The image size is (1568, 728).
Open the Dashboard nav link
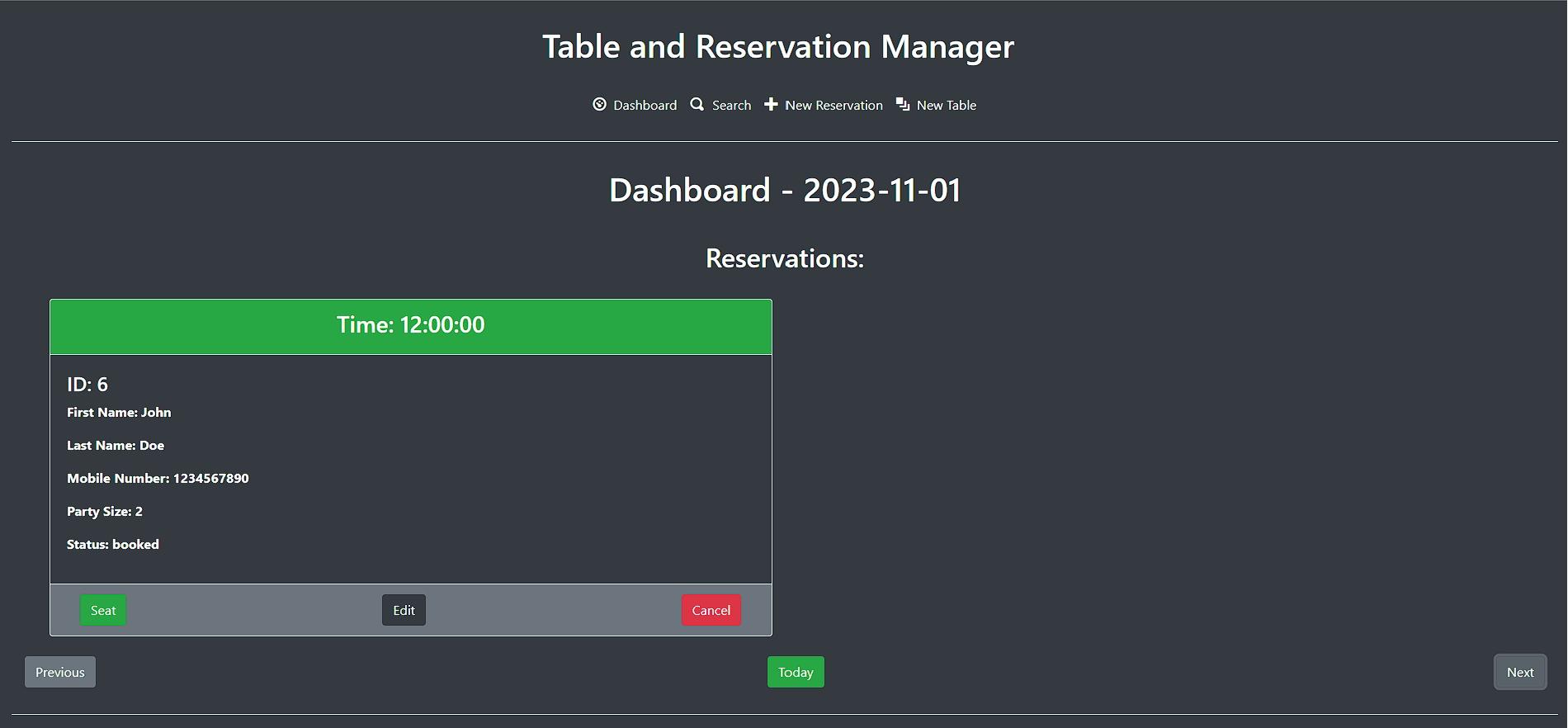click(645, 106)
